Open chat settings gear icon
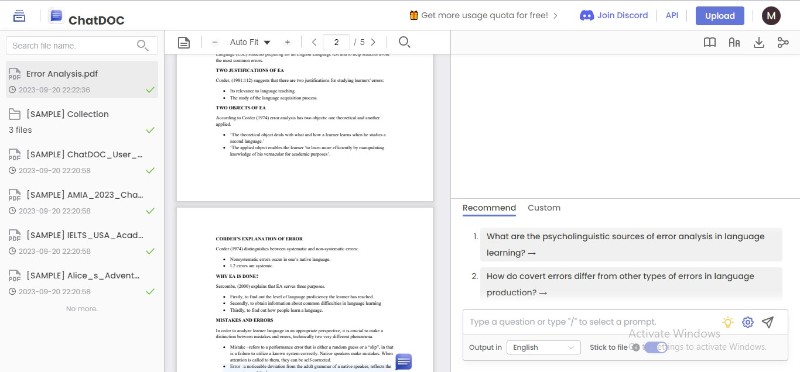 pos(747,322)
